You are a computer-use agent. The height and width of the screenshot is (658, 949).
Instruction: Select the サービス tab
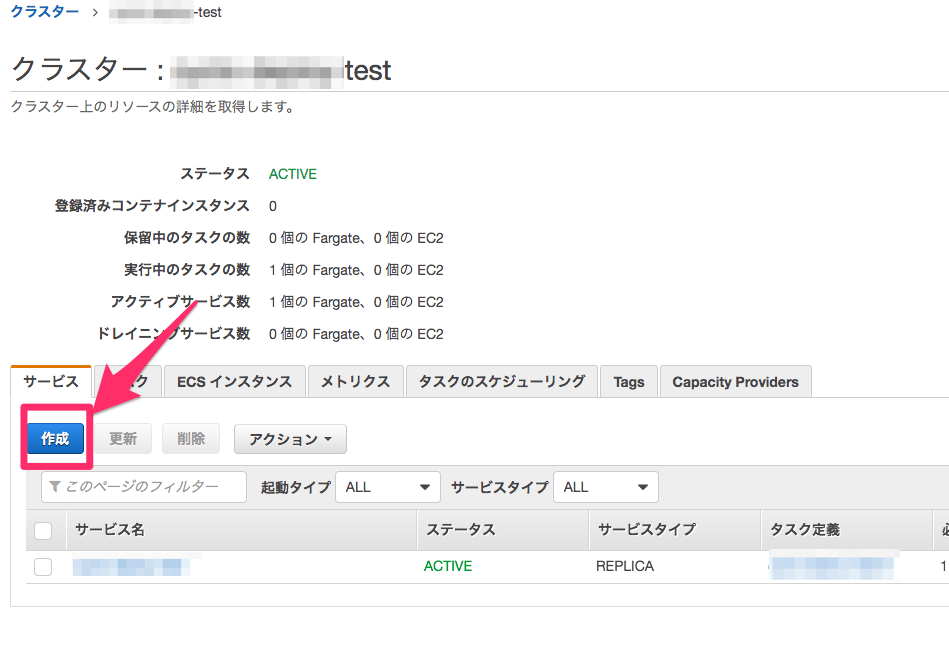click(x=51, y=382)
